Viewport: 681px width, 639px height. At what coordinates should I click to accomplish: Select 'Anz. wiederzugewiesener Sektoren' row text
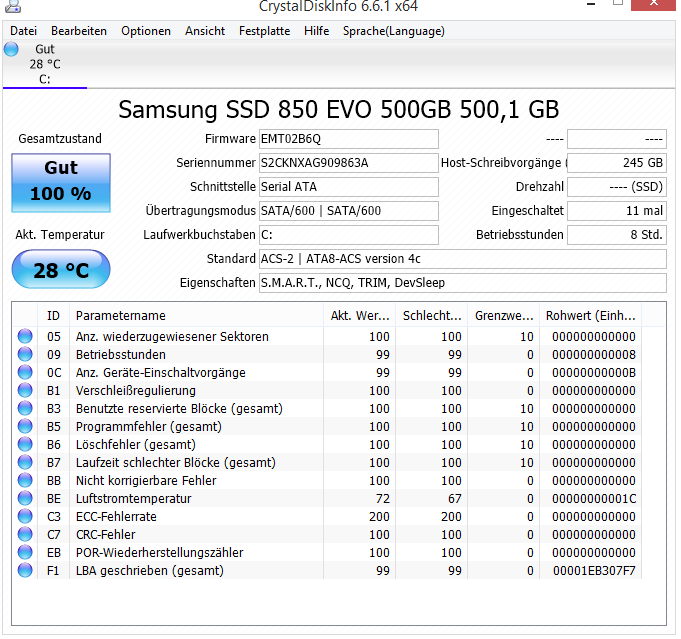pyautogui.click(x=172, y=337)
